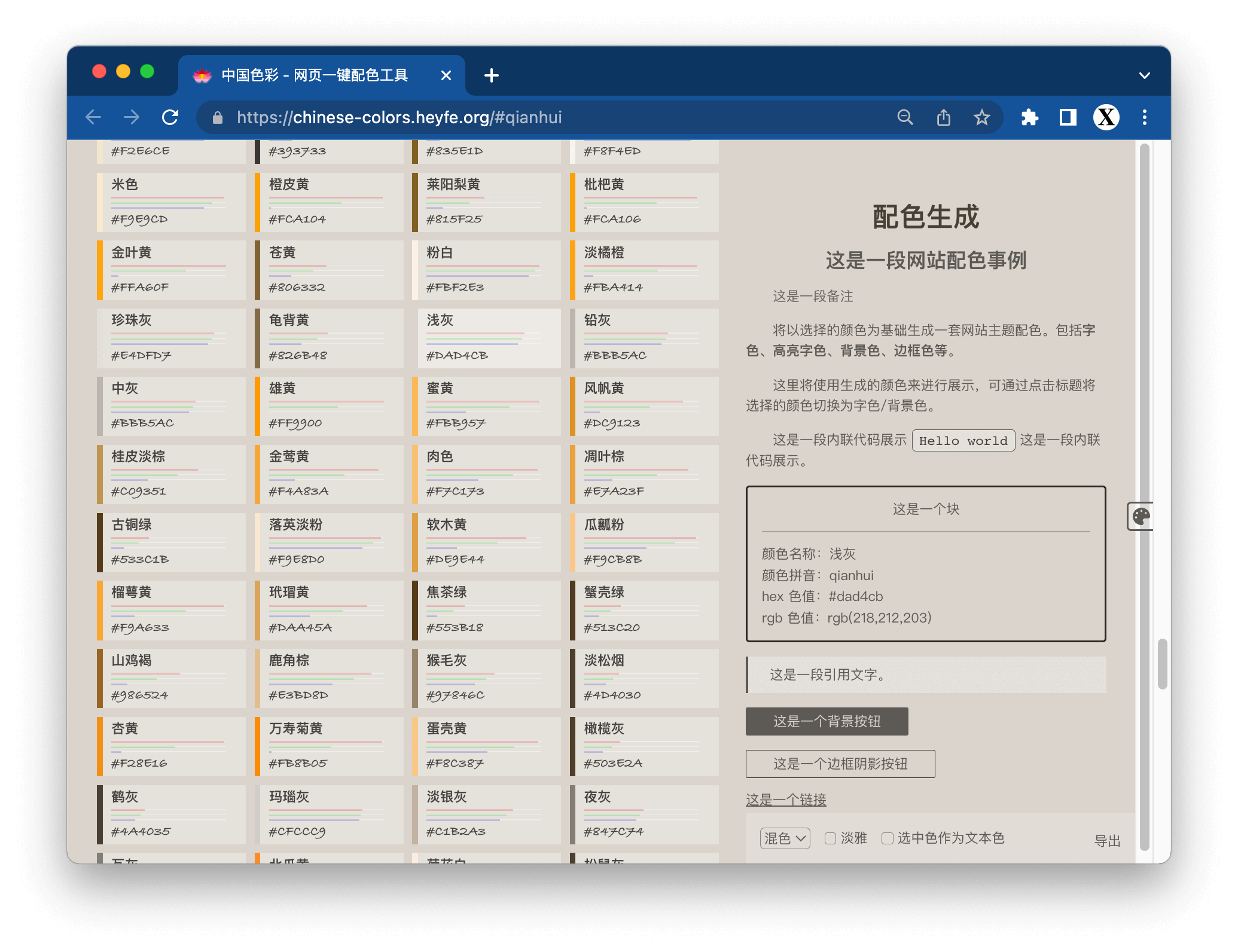This screenshot has height=952, width=1238.
Task: Select the 粉白 color card
Action: click(x=487, y=270)
